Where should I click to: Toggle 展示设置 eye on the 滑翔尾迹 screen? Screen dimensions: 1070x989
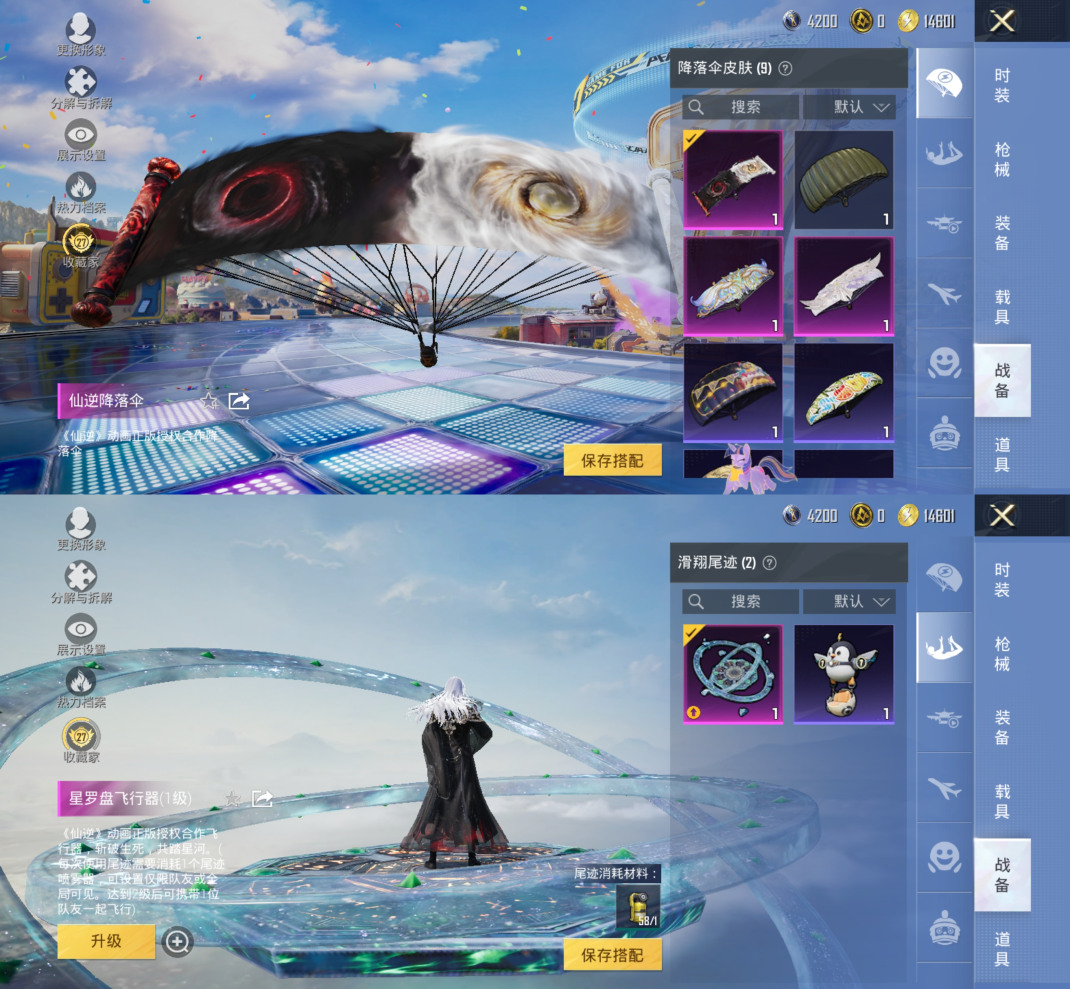tap(81, 635)
